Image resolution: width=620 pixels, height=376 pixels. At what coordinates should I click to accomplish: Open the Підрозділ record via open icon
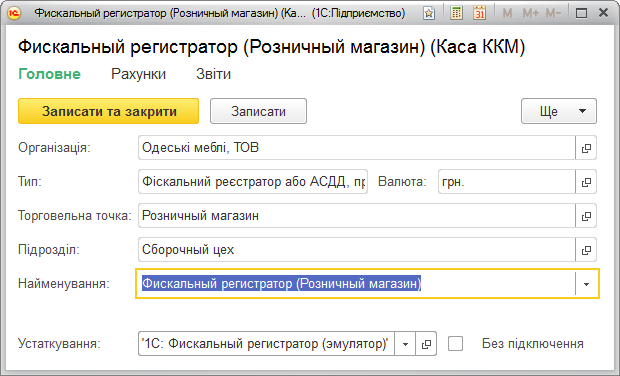pos(586,250)
